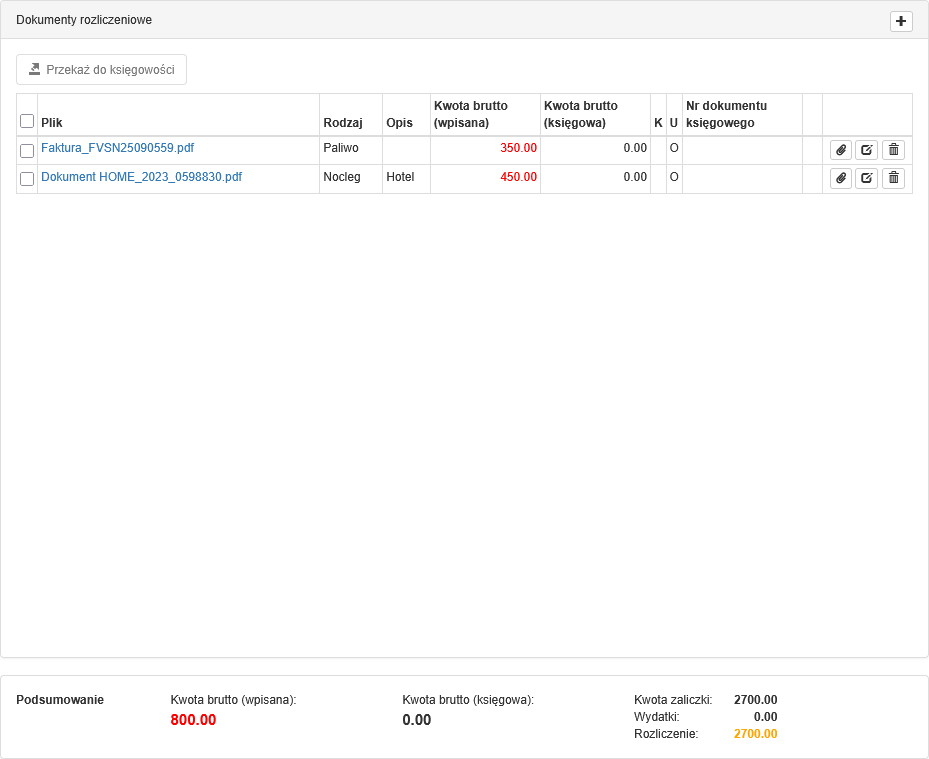This screenshot has height=759, width=929.
Task: Check the box for Faktura_FVSN25090559.pdf
Action: tap(27, 151)
